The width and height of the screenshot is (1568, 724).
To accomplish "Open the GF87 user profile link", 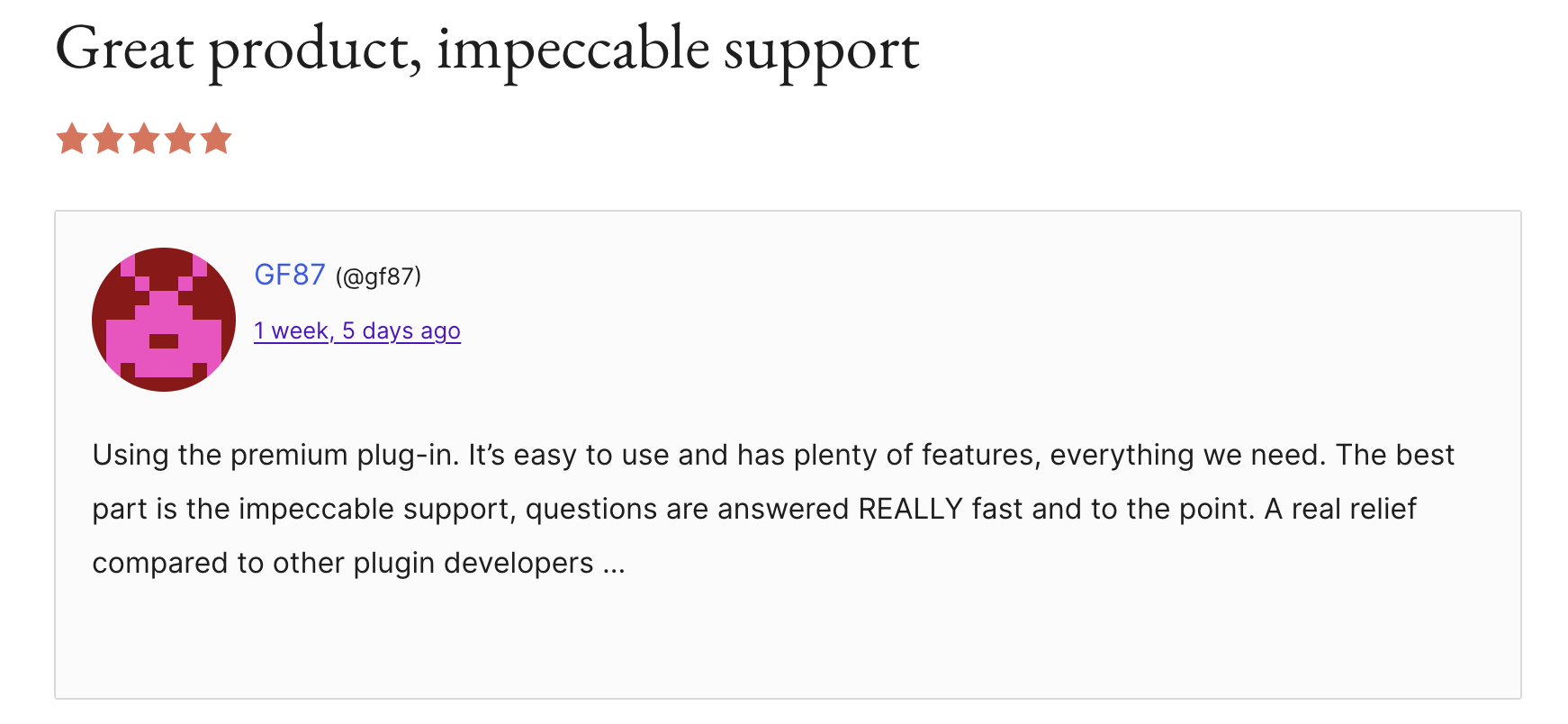I will click(x=290, y=275).
